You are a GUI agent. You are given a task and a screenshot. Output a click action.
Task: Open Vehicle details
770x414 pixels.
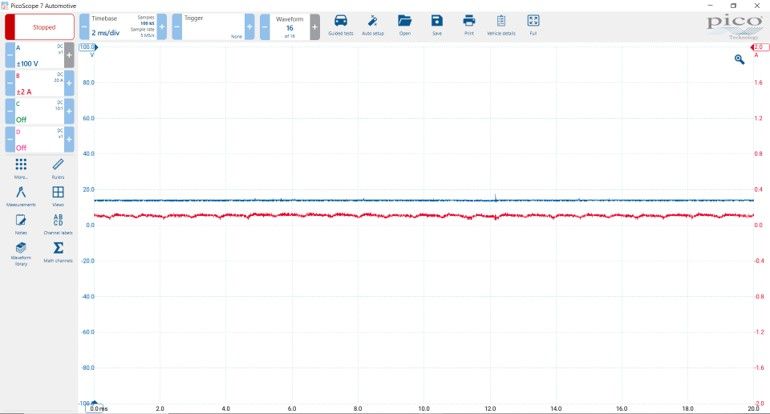[x=500, y=25]
